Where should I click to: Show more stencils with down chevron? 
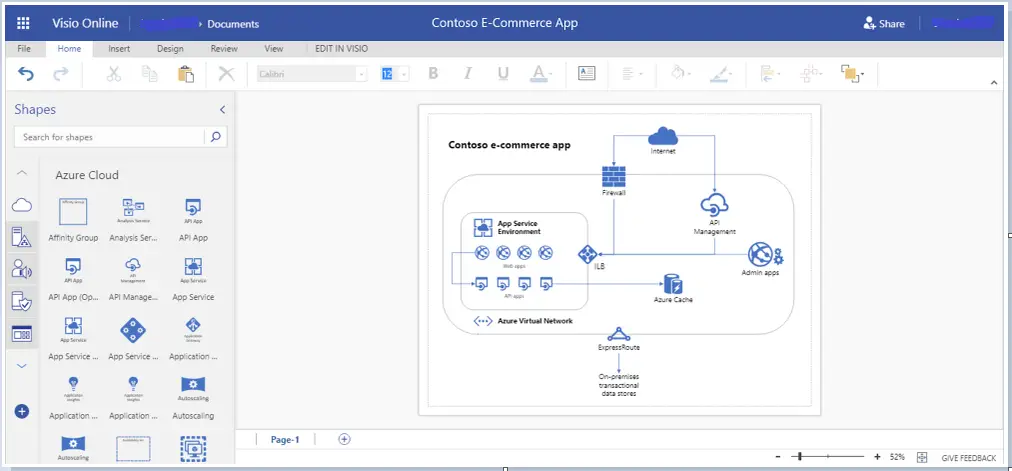point(22,366)
